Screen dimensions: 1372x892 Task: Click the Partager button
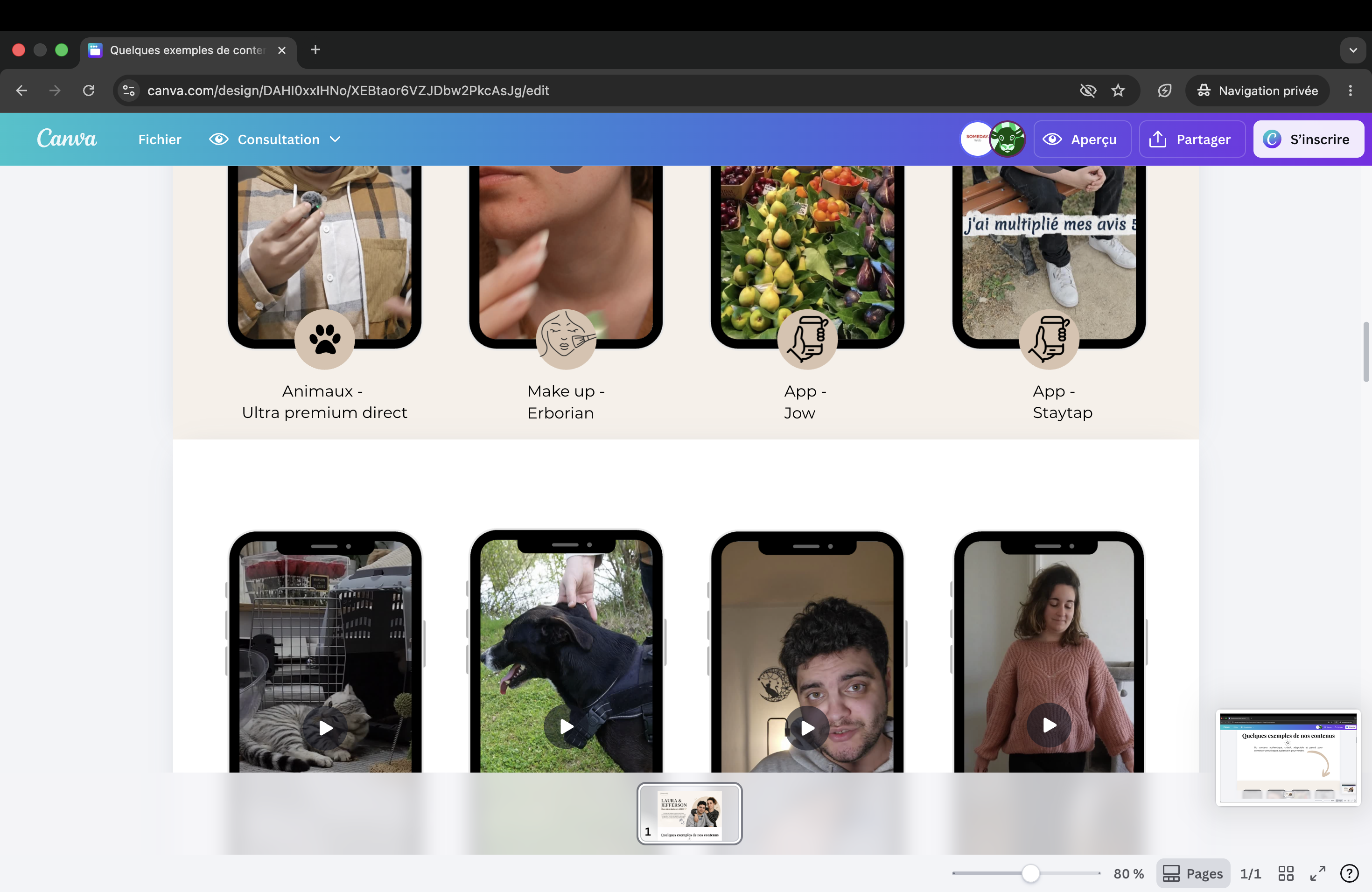pos(1190,139)
